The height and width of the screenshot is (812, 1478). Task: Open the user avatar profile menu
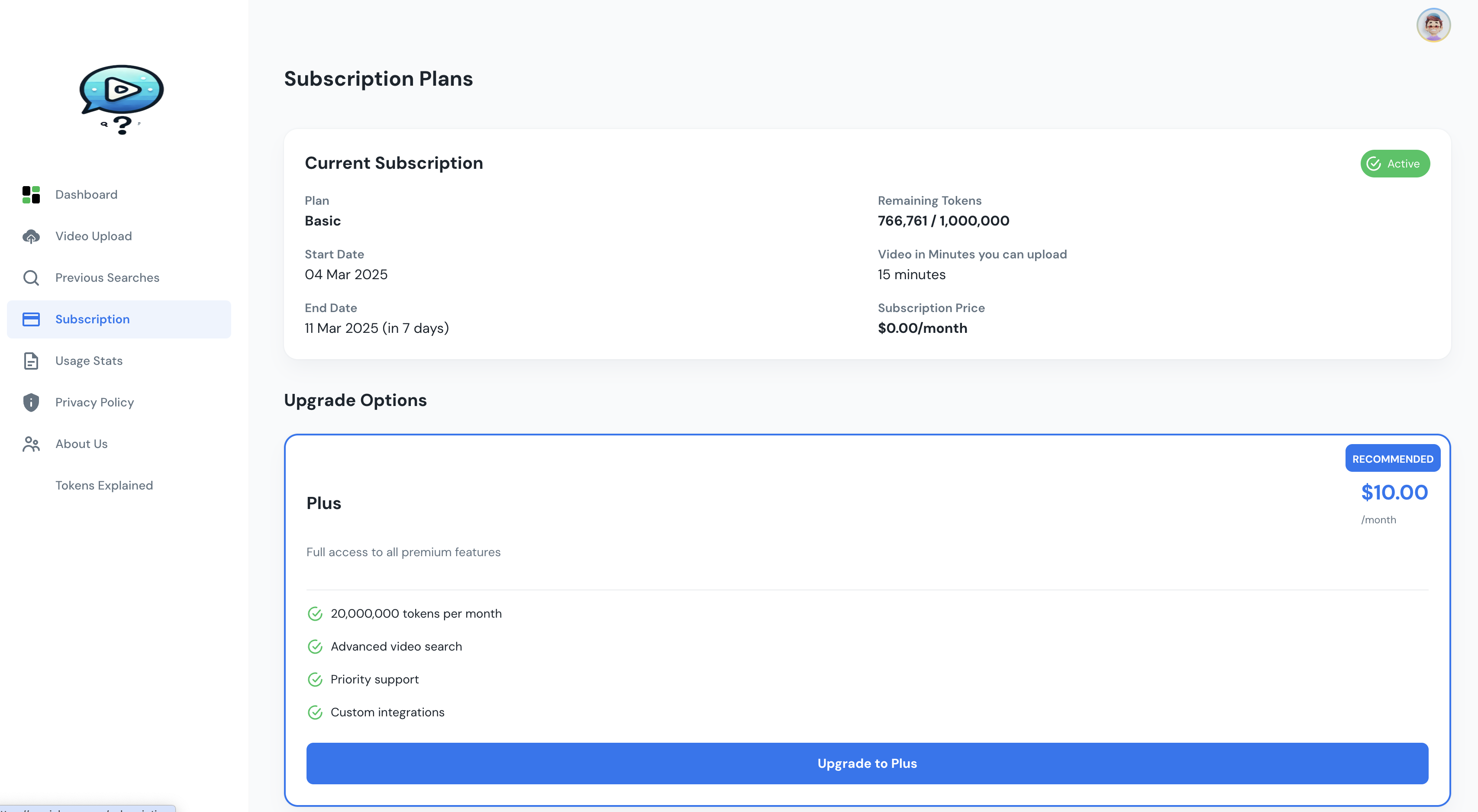coord(1433,25)
